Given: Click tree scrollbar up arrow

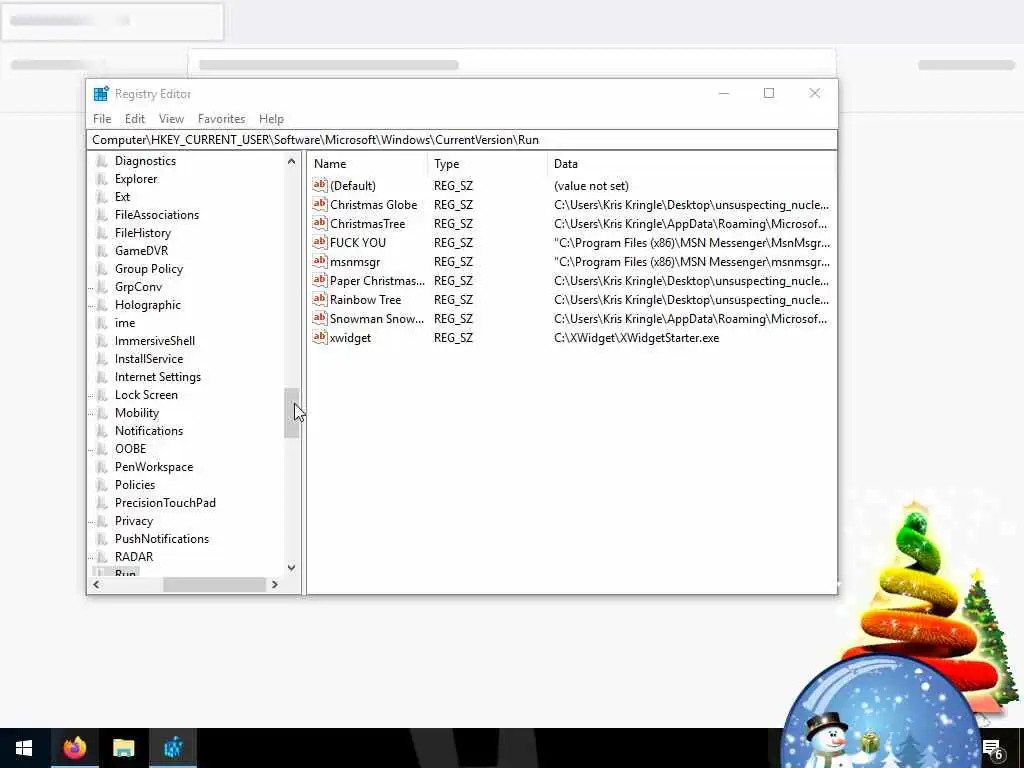Looking at the screenshot, I should pos(291,161).
